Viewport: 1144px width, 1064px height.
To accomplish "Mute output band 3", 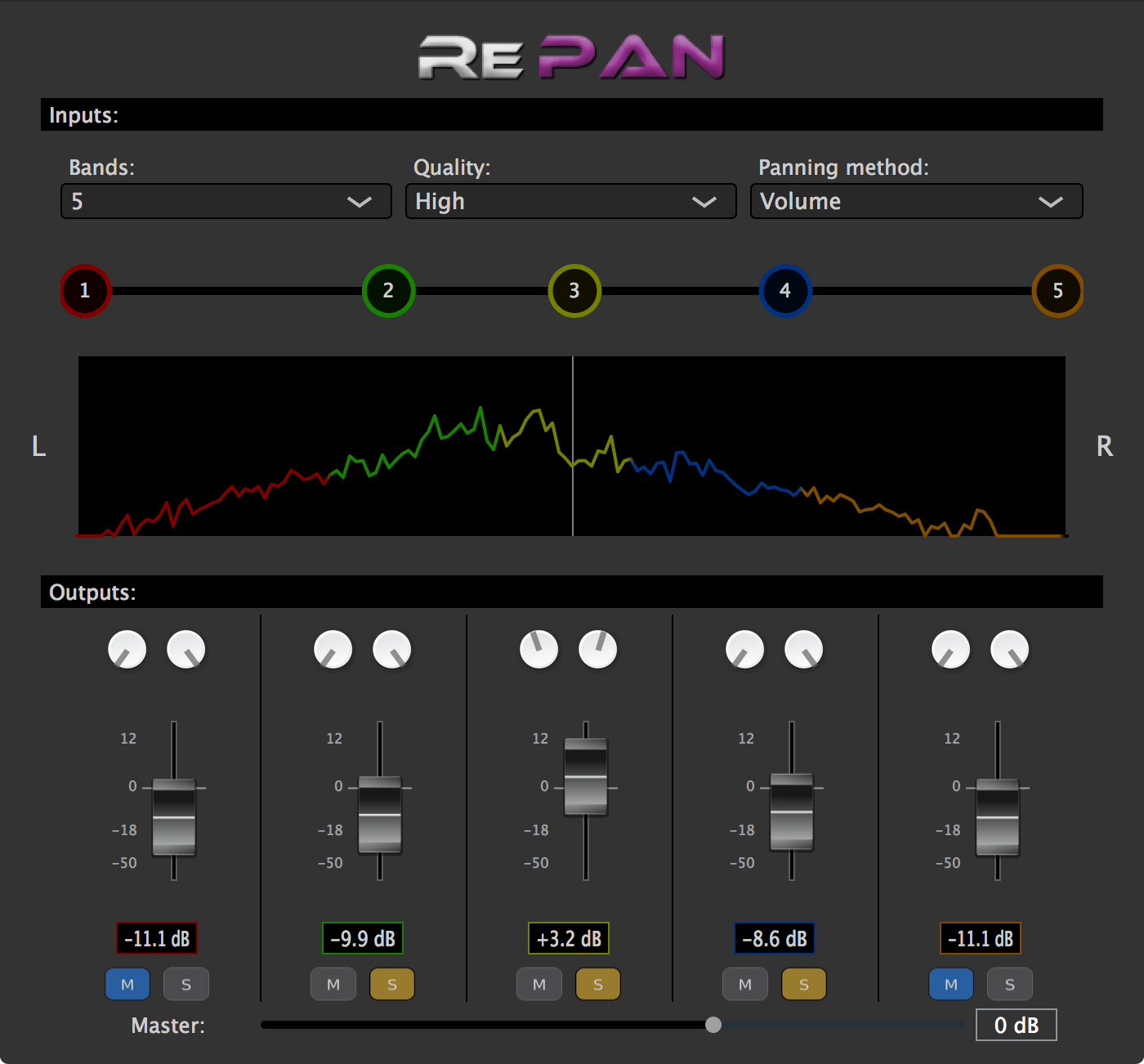I will [x=539, y=985].
